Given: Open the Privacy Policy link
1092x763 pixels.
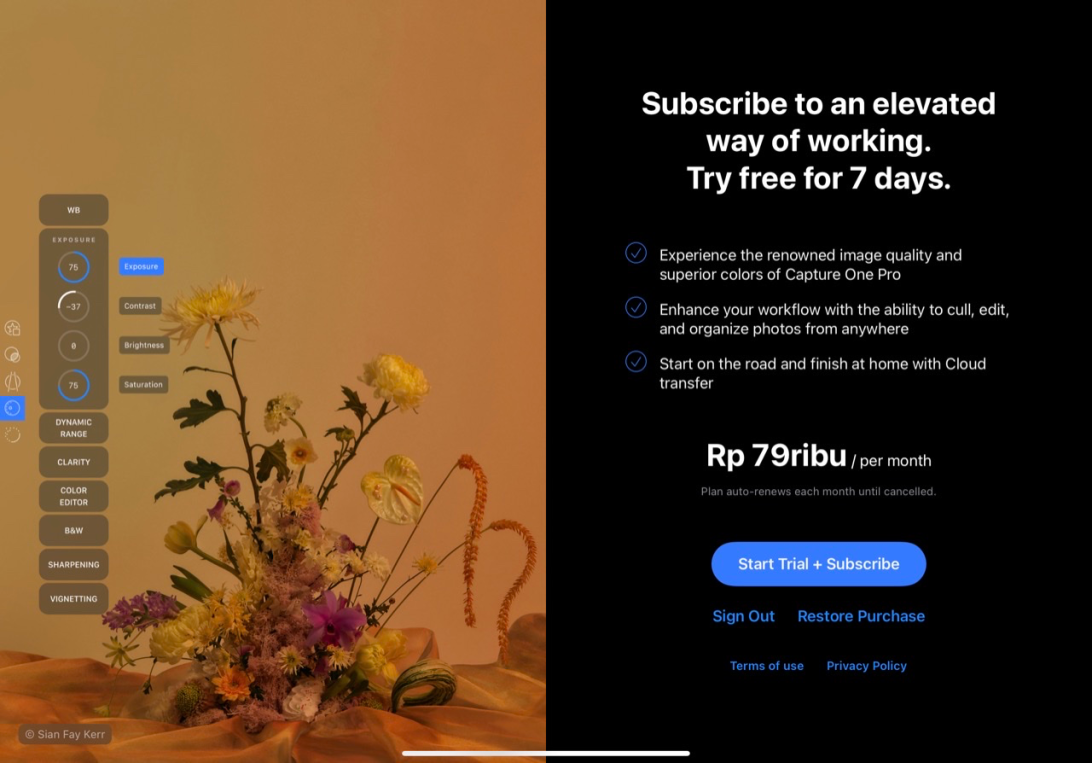Looking at the screenshot, I should [866, 666].
